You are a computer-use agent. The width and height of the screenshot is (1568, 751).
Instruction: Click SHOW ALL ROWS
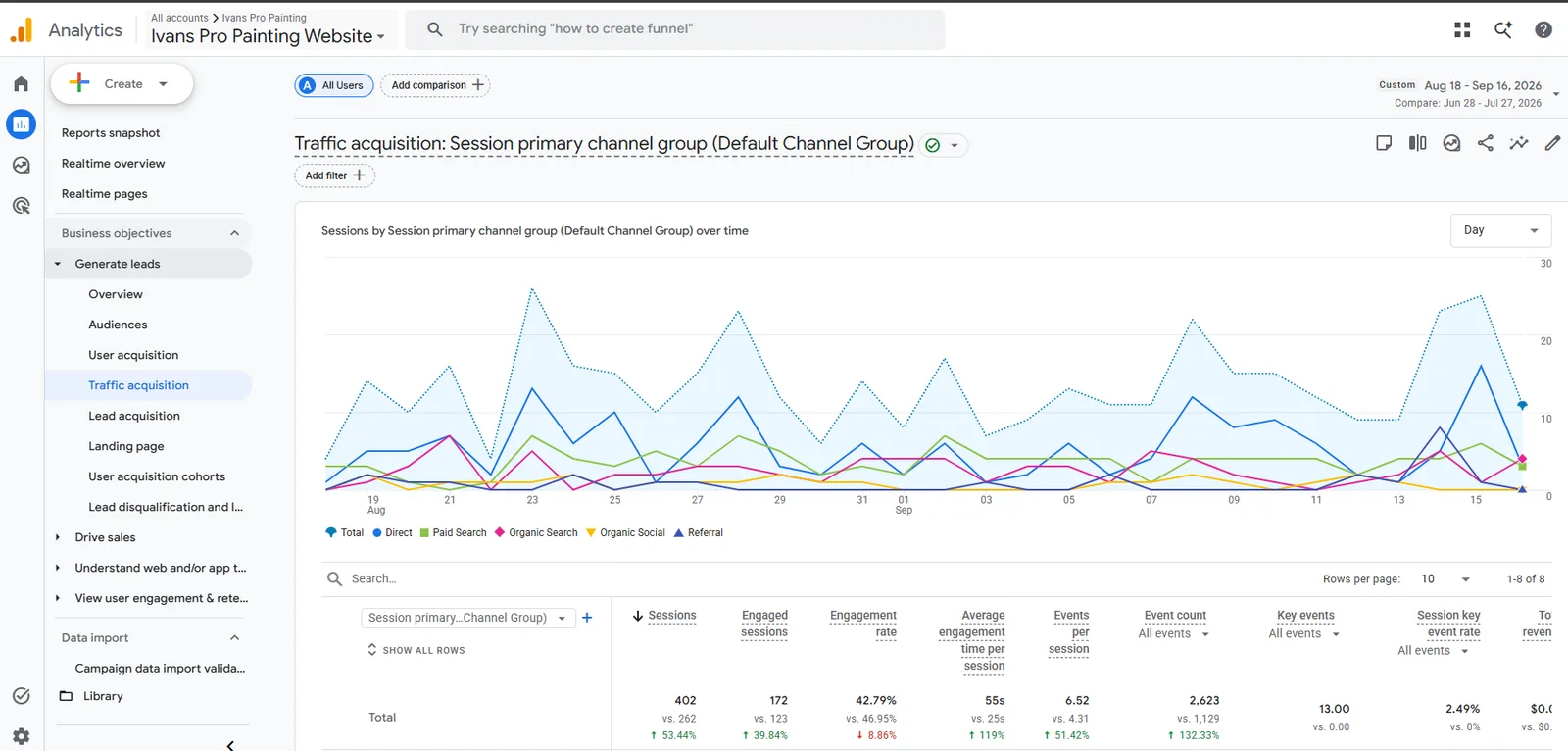(x=416, y=650)
